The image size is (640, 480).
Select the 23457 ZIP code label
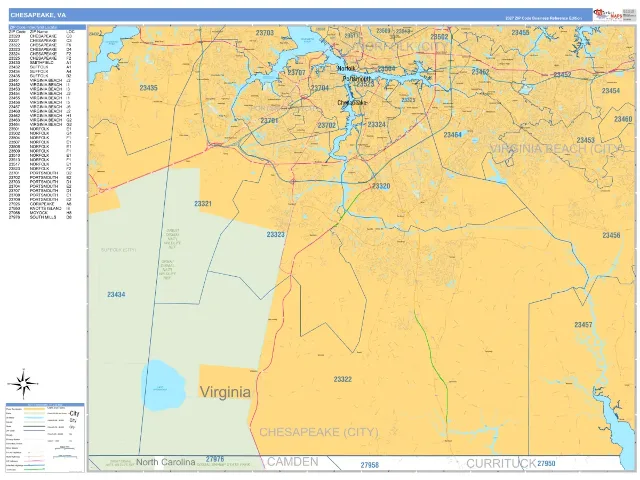click(x=583, y=324)
